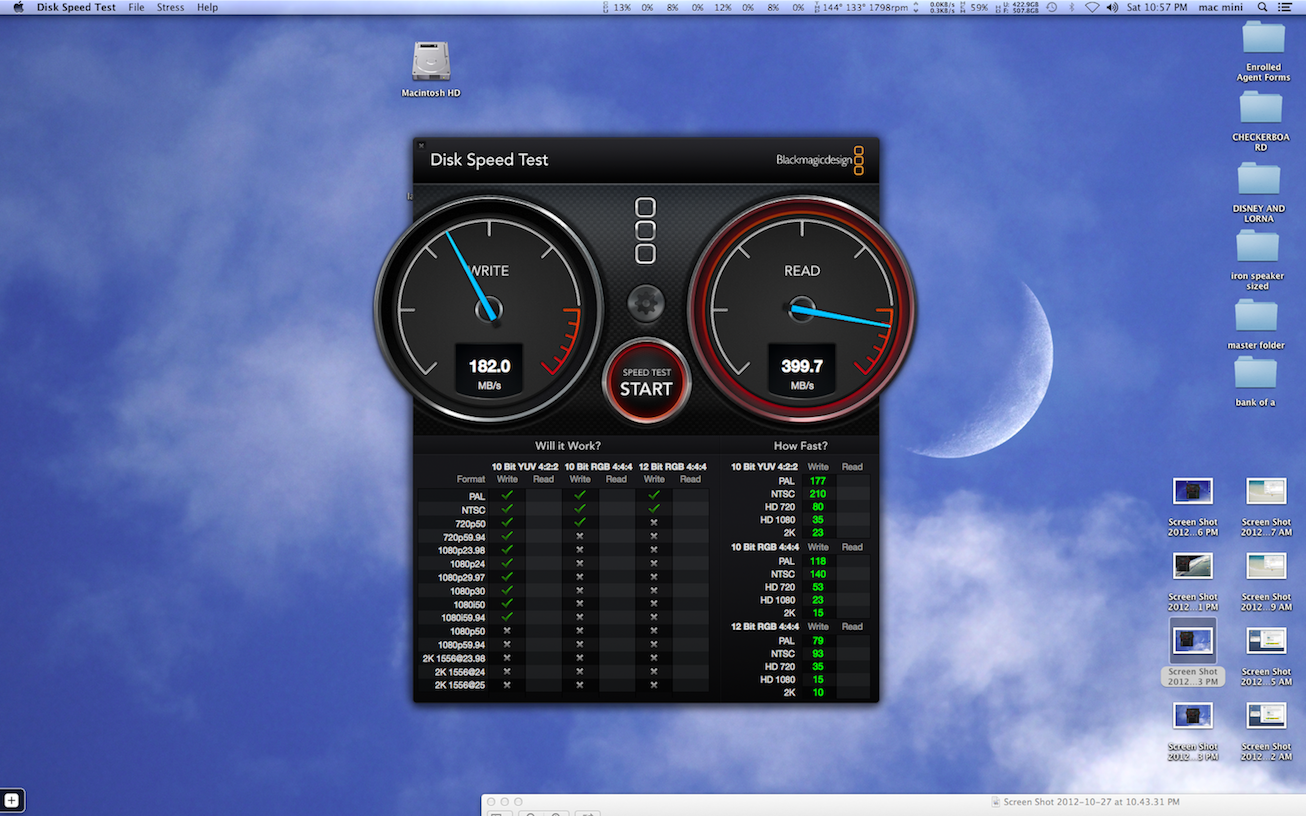Click the 1080i50 format row label
The height and width of the screenshot is (816, 1306).
click(x=468, y=604)
